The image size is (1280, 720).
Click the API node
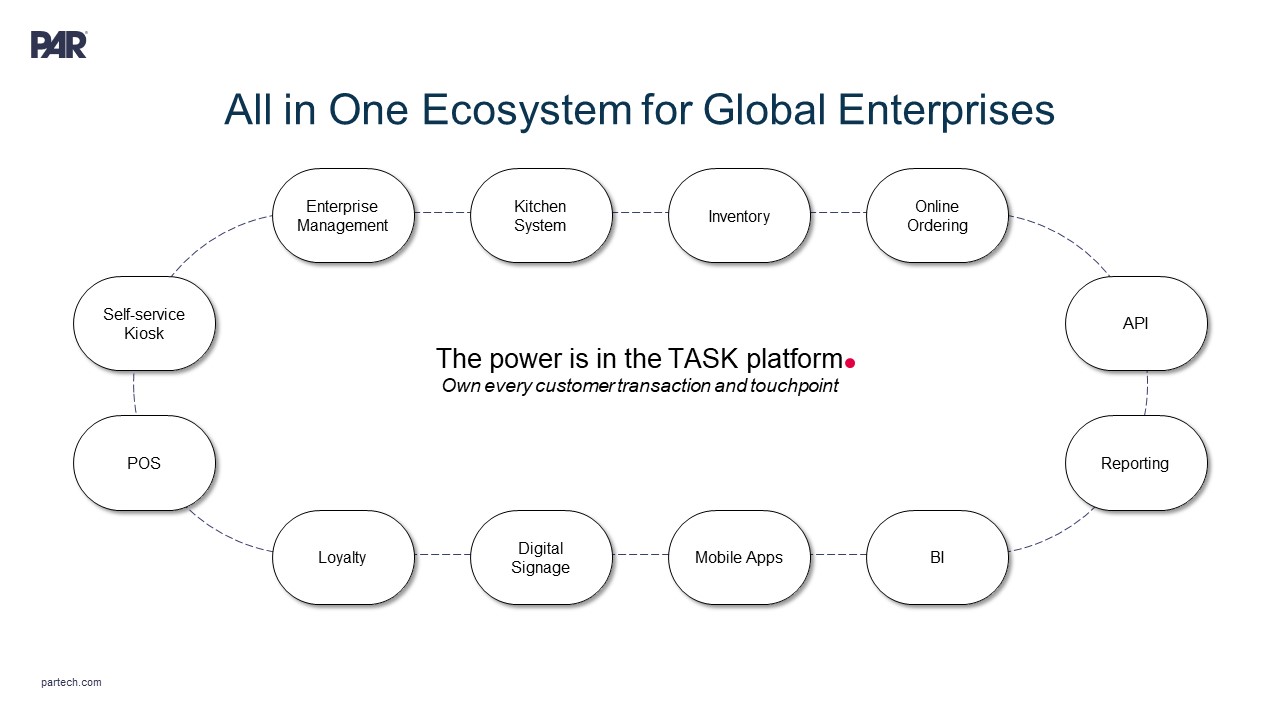tap(1135, 324)
